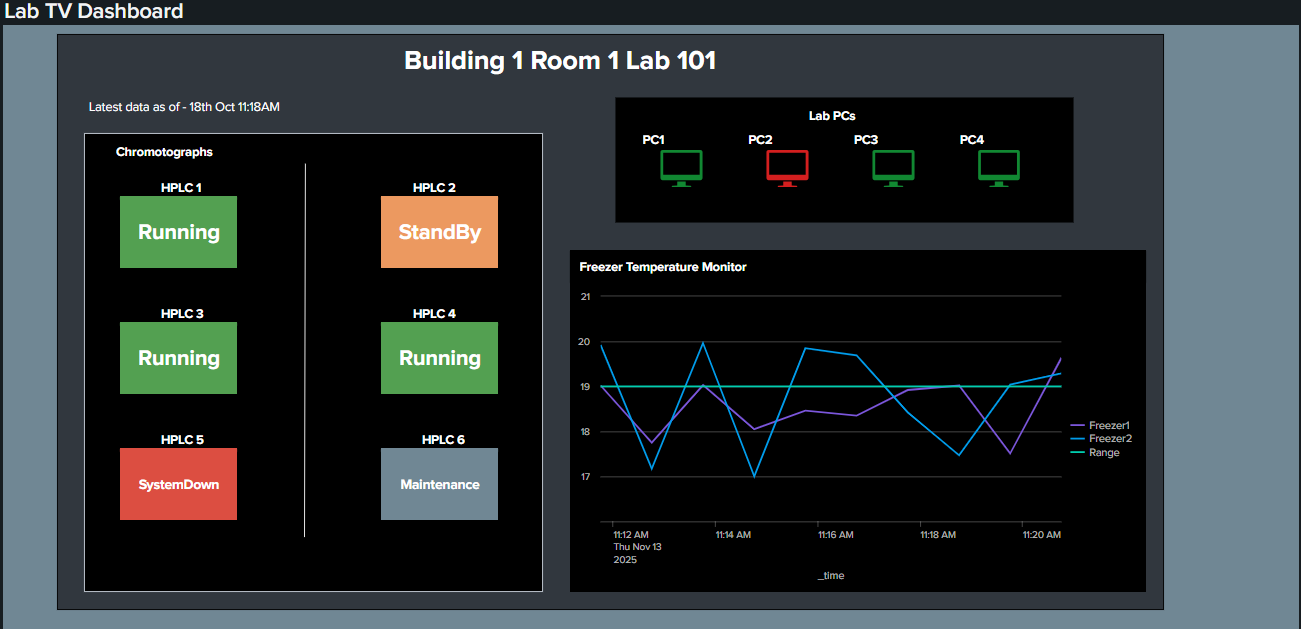Viewport: 1301px width, 629px height.
Task: Click the HPLC 2 StandBy status tile
Action: pos(439,232)
